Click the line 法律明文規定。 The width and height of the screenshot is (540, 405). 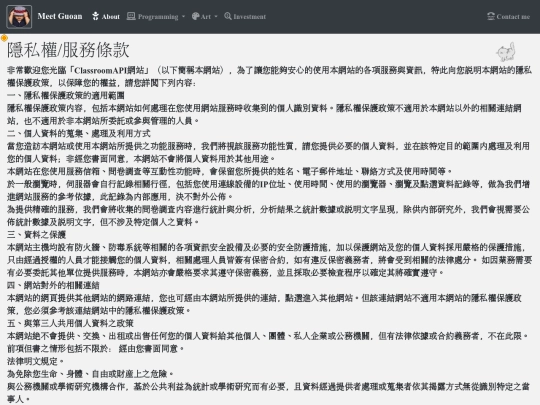tap(35, 361)
